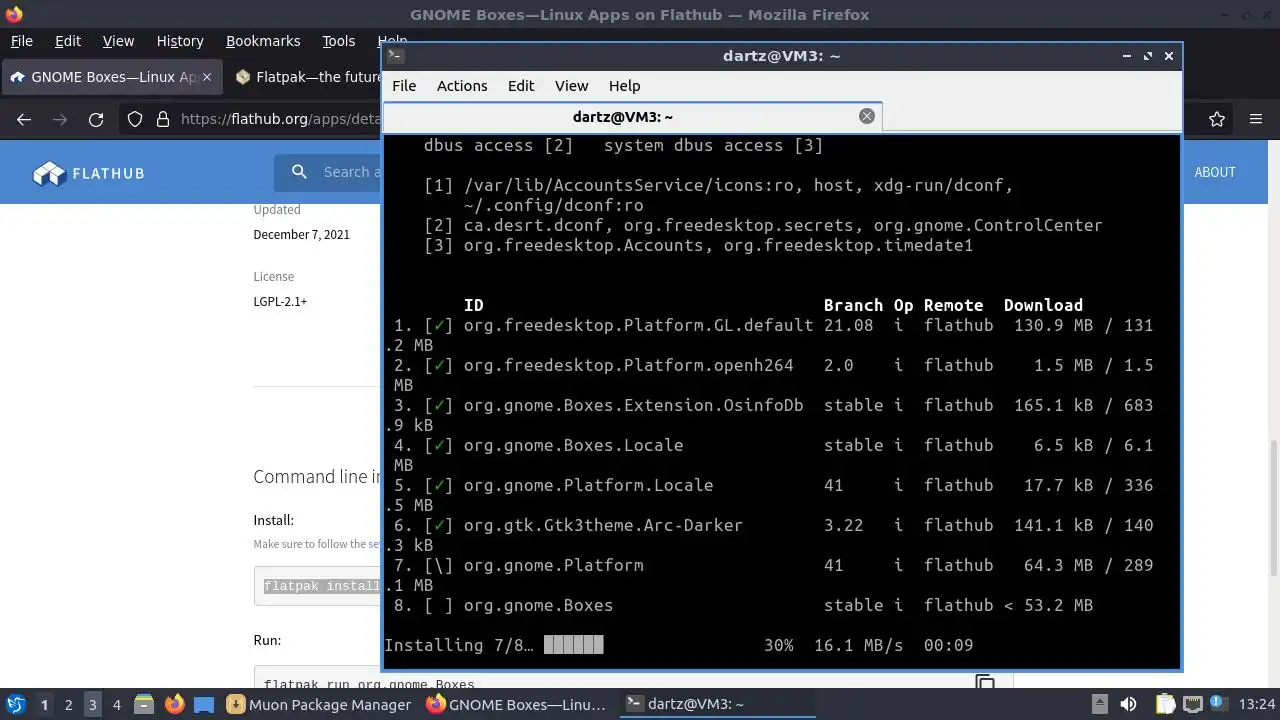Open the terminal Edit menu
1280x720 pixels.
click(521, 86)
